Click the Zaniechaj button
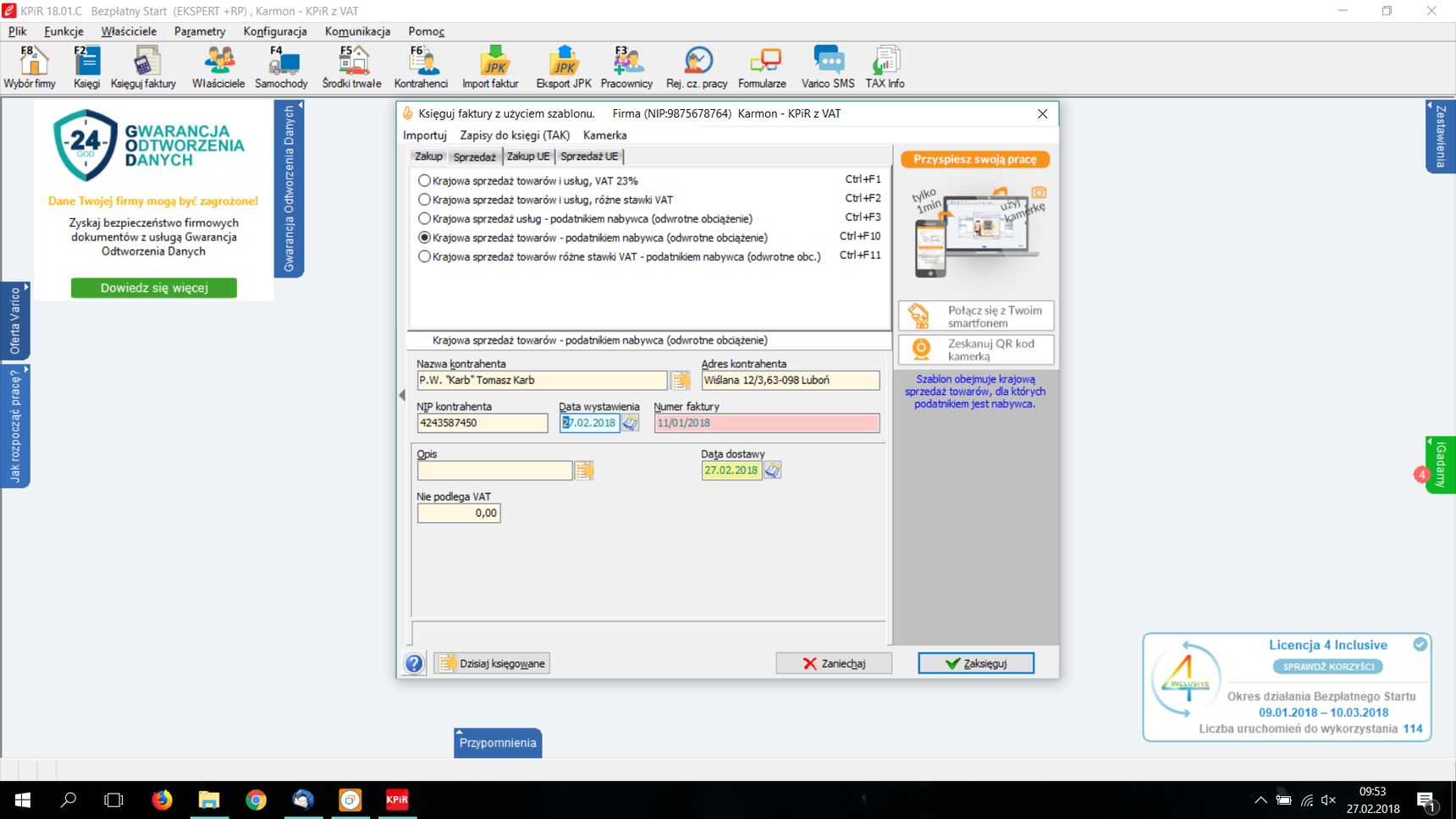This screenshot has height=819, width=1456. click(x=834, y=663)
